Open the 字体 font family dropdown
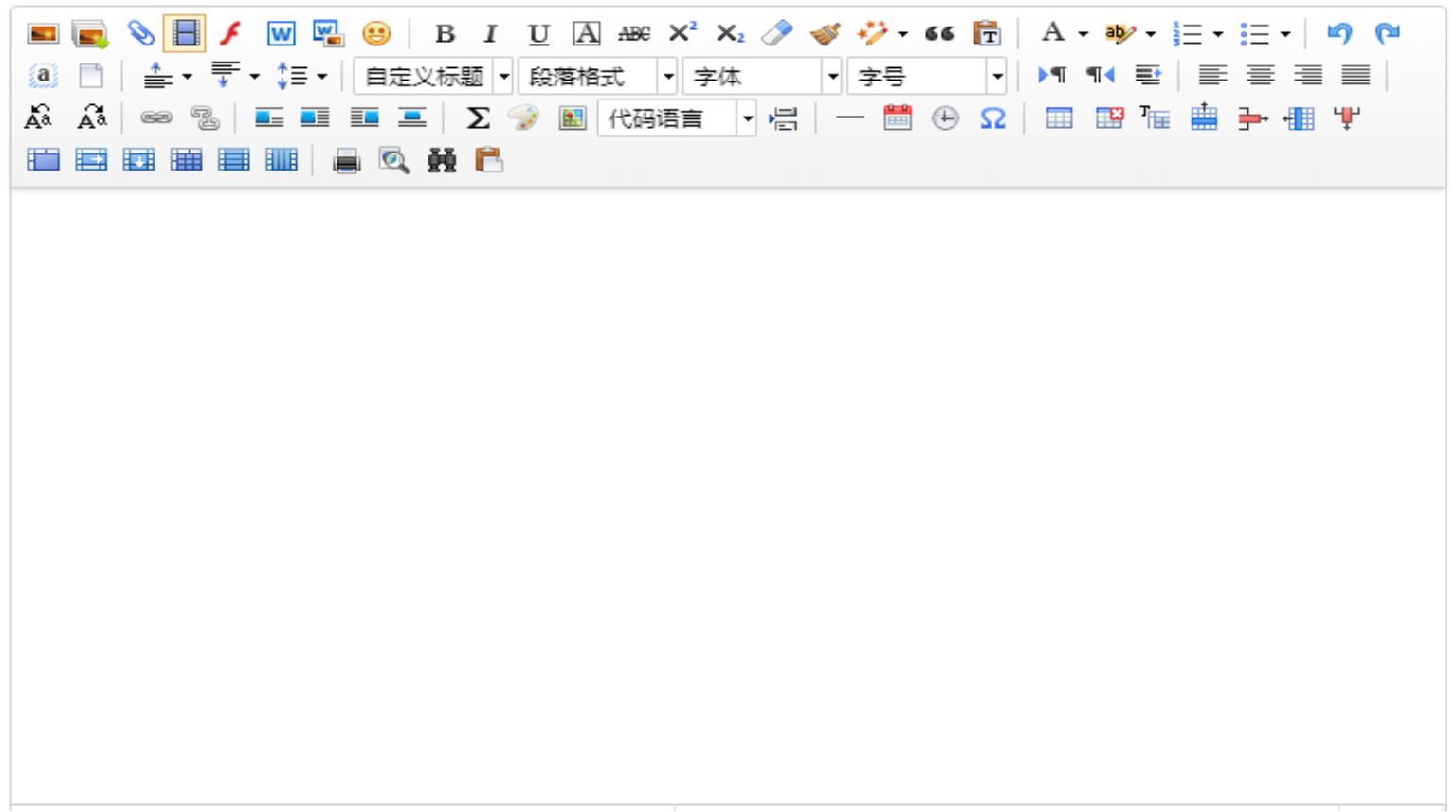The width and height of the screenshot is (1456, 812). click(x=831, y=77)
